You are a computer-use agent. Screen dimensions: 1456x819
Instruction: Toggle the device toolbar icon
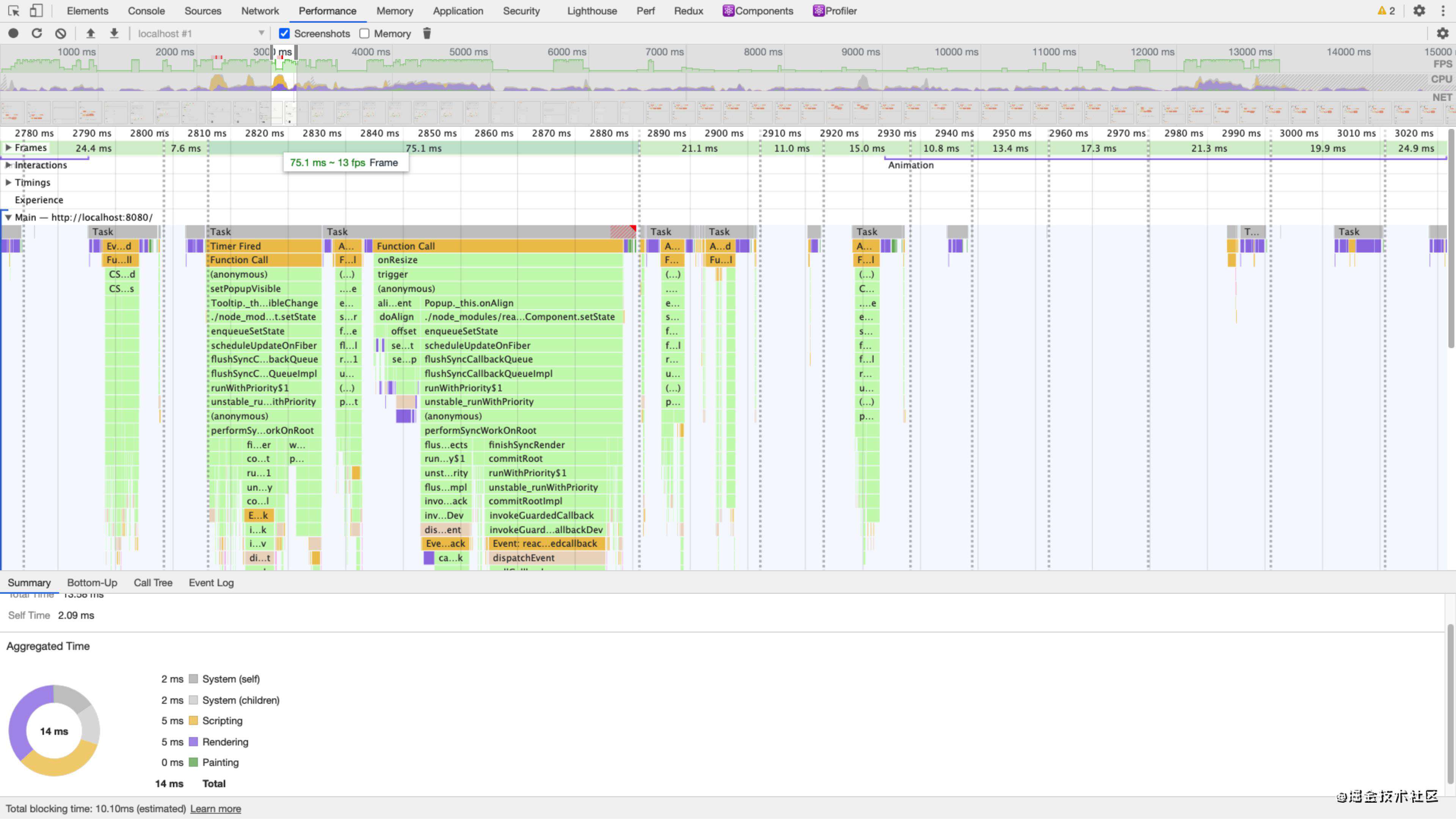tap(36, 11)
